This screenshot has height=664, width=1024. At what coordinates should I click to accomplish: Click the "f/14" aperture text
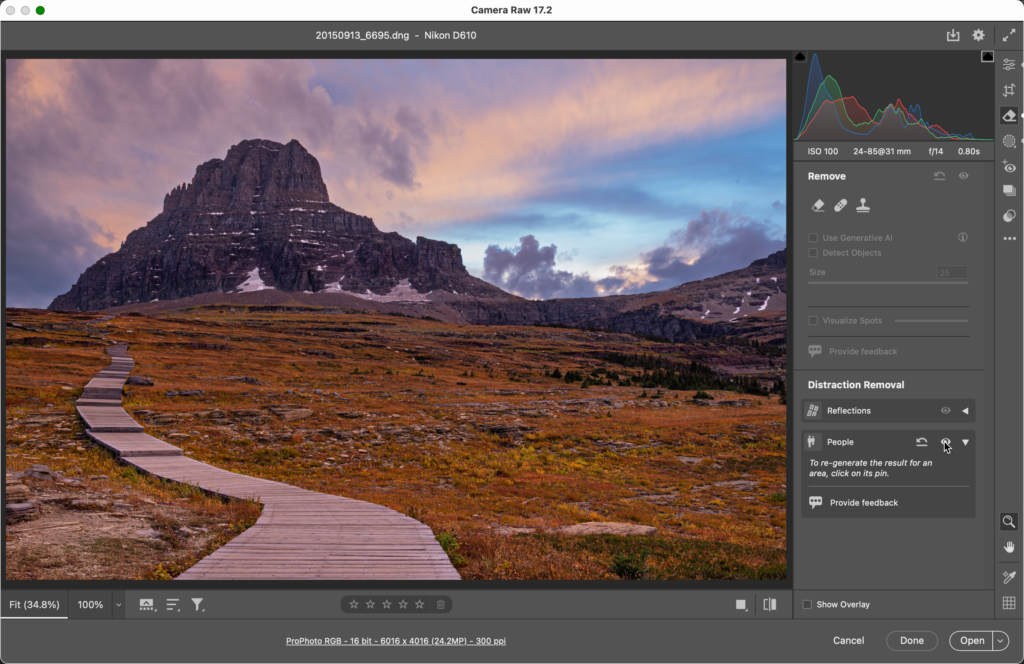pos(935,151)
